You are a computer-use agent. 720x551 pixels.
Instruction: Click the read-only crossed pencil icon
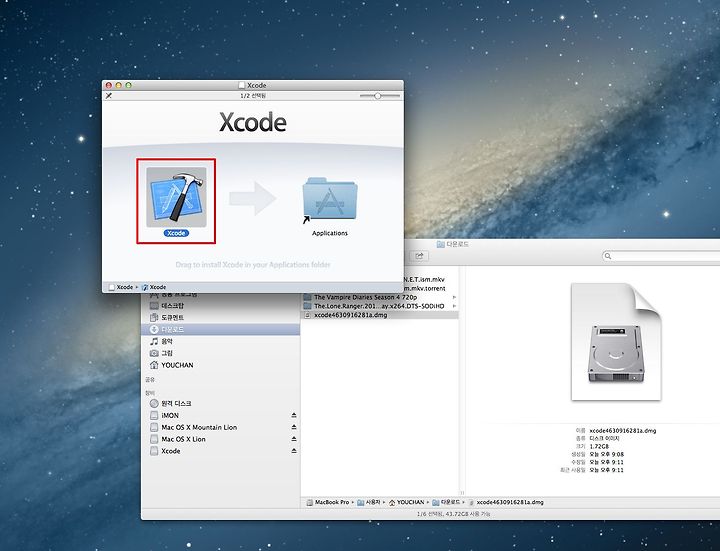109,96
